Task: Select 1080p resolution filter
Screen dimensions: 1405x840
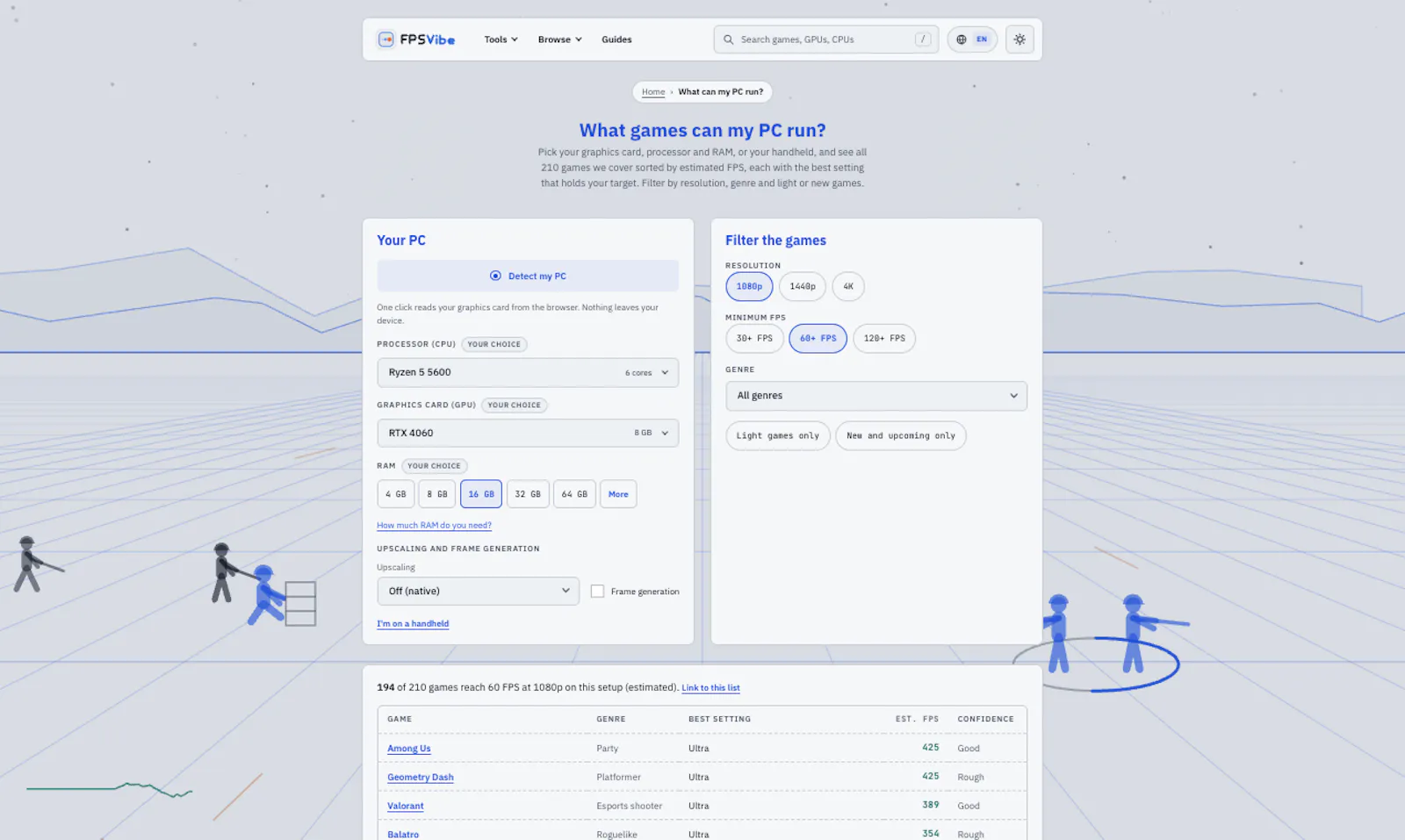Action: pos(749,286)
